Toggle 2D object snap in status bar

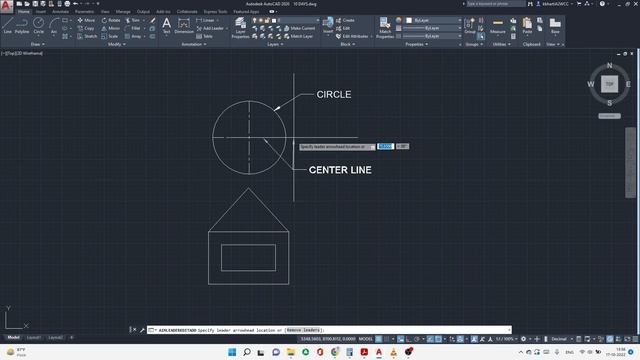[438, 339]
